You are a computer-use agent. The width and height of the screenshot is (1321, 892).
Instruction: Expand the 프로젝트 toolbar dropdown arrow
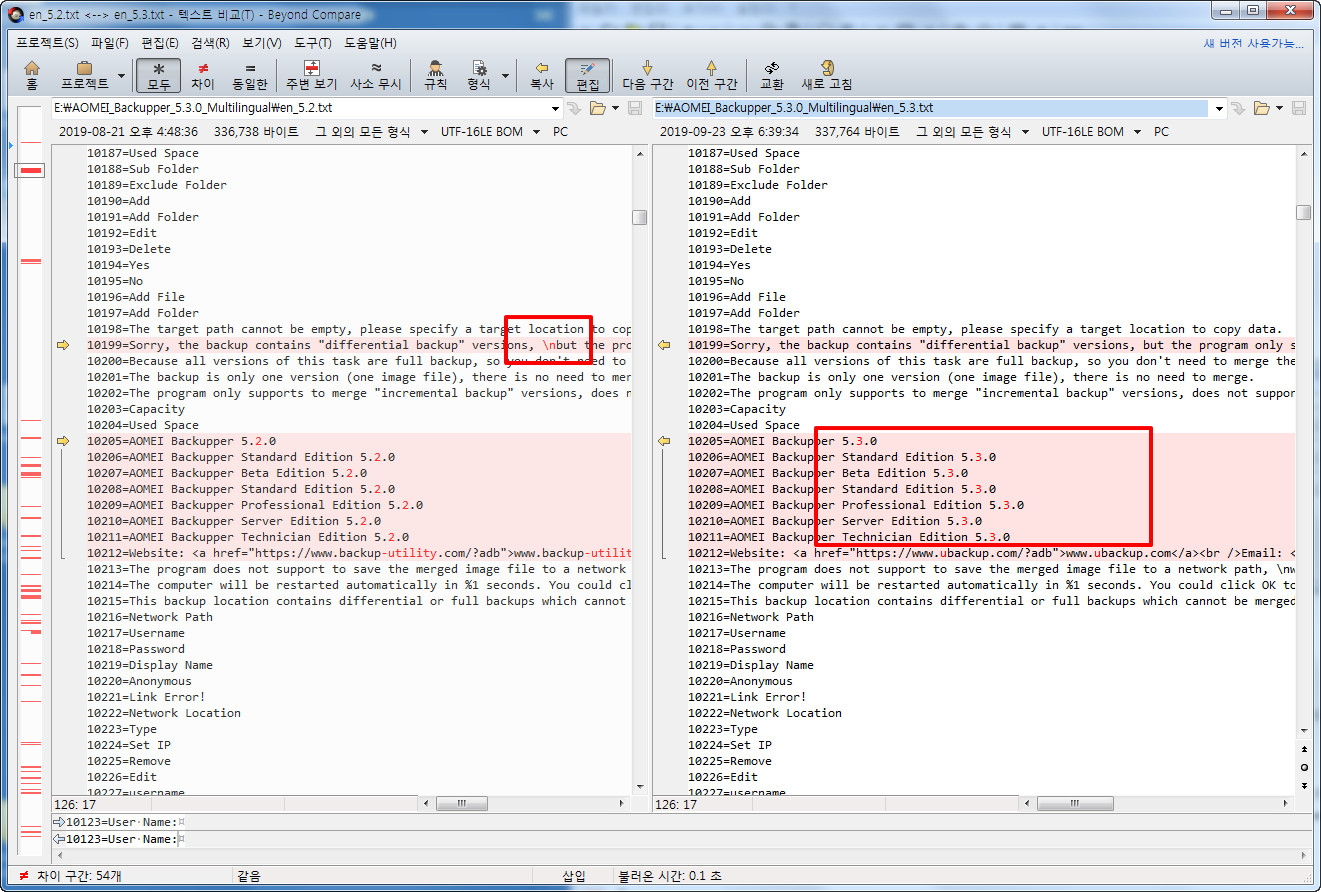click(x=121, y=75)
